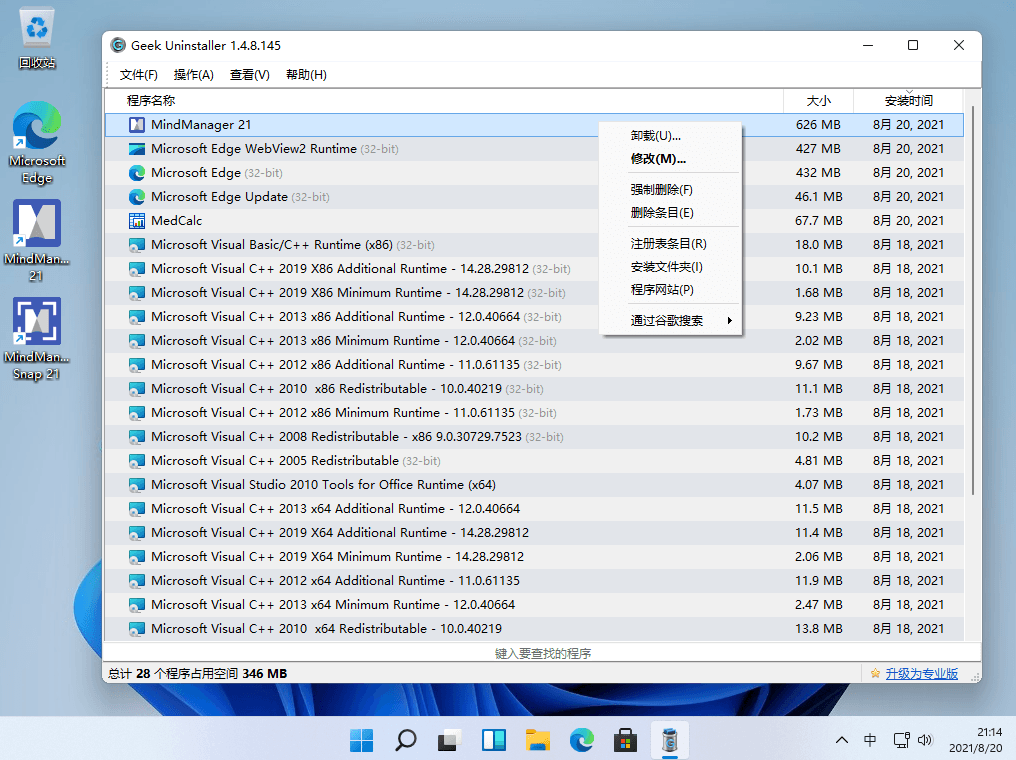Open File Explorer from the taskbar
The image size is (1016, 760).
(x=538, y=740)
